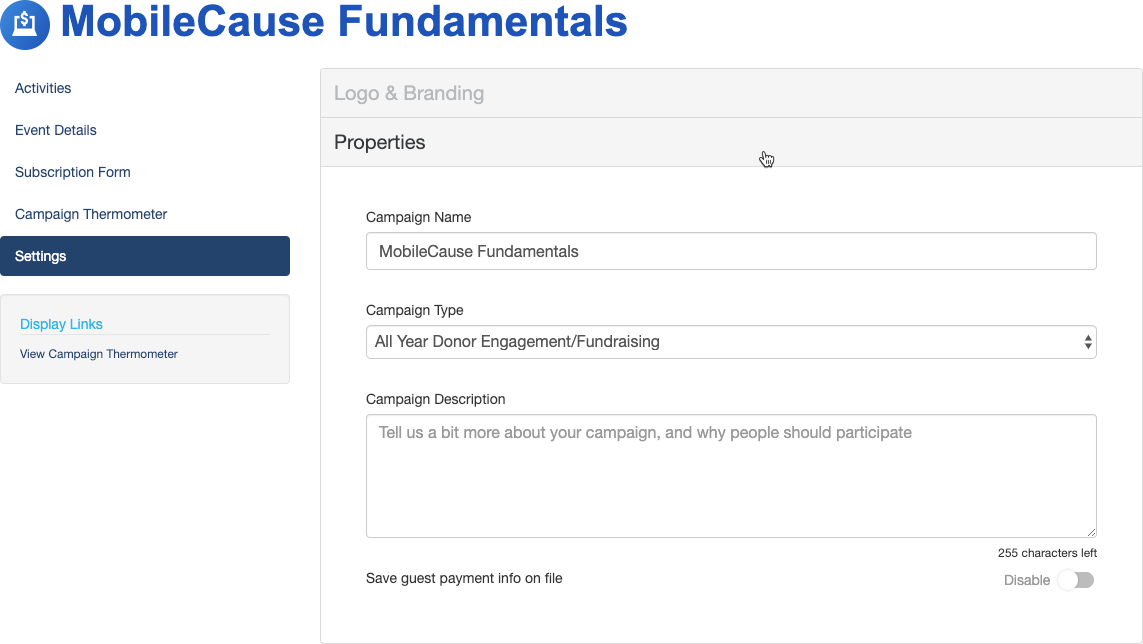Click the MobileCause Fundamentals page title

tap(344, 22)
